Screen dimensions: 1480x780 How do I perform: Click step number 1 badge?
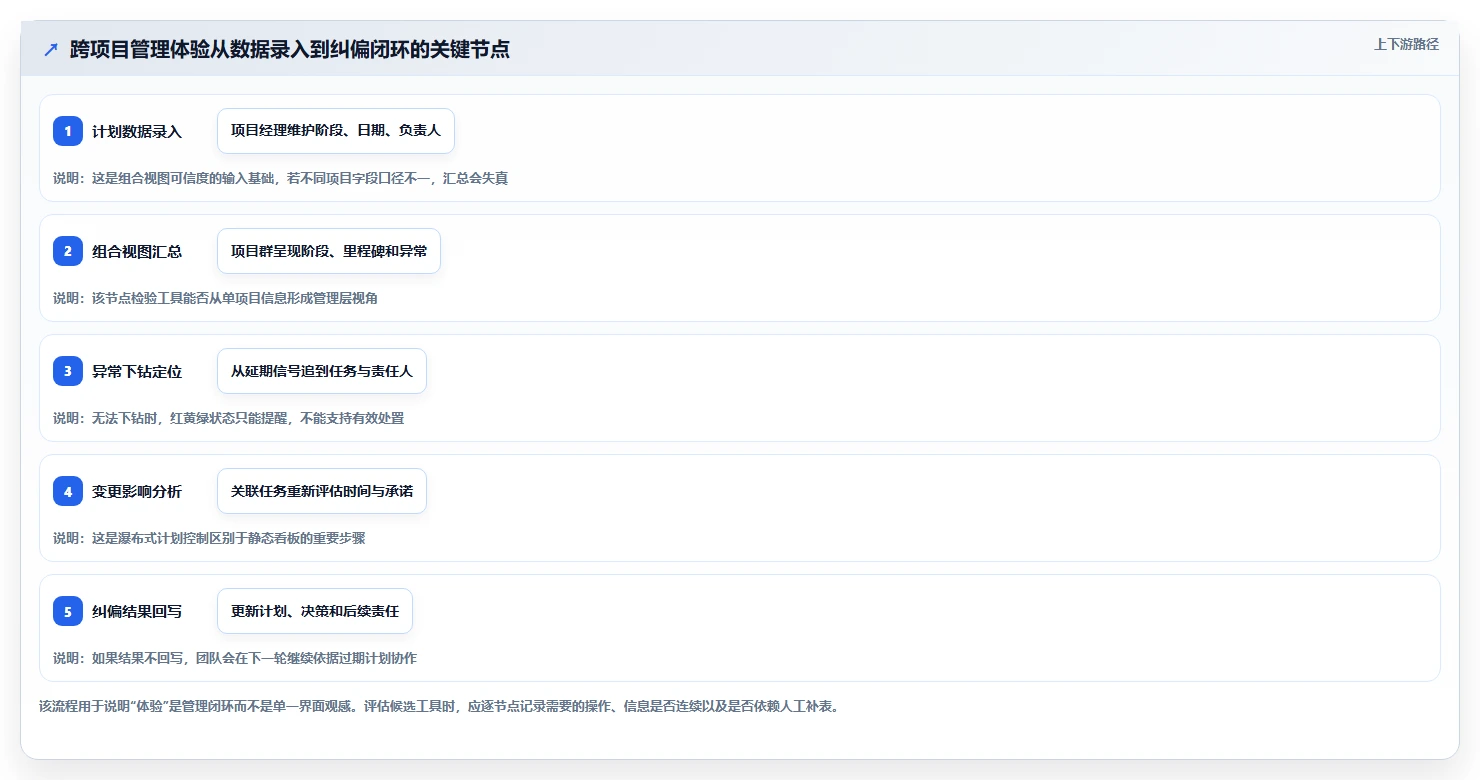click(x=68, y=131)
